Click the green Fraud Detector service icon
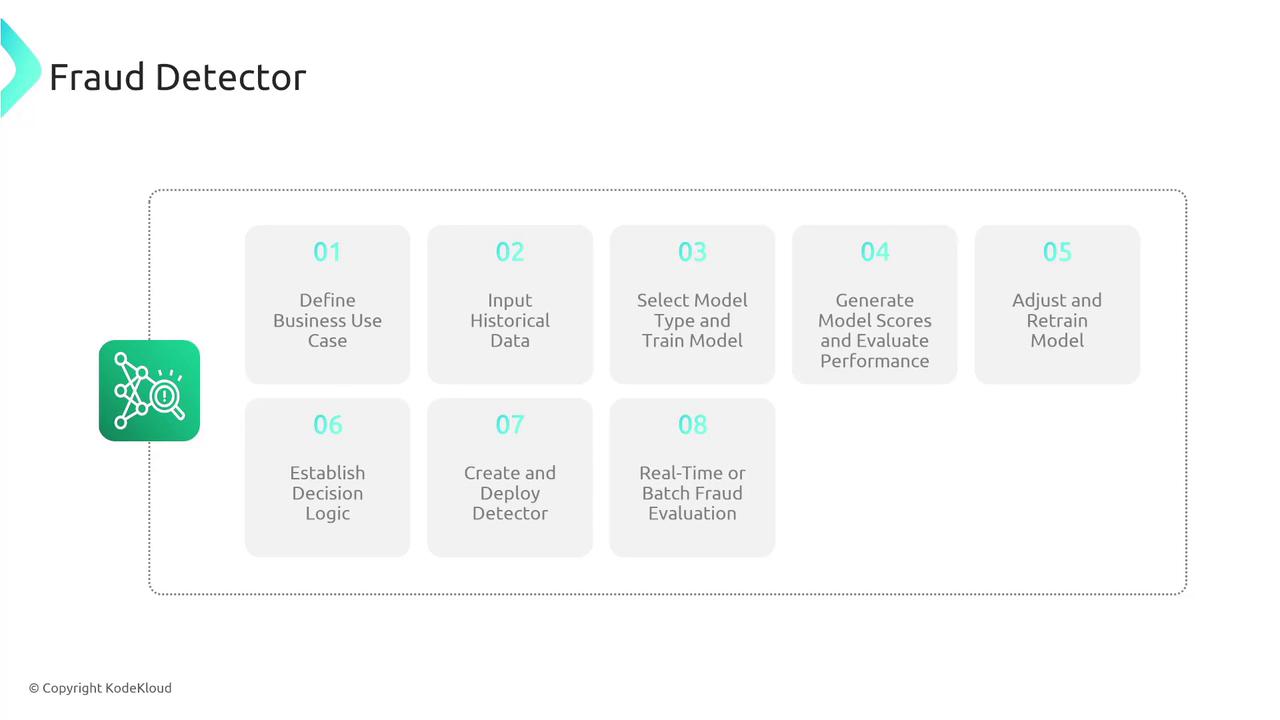This screenshot has width=1280, height=720. click(149, 390)
